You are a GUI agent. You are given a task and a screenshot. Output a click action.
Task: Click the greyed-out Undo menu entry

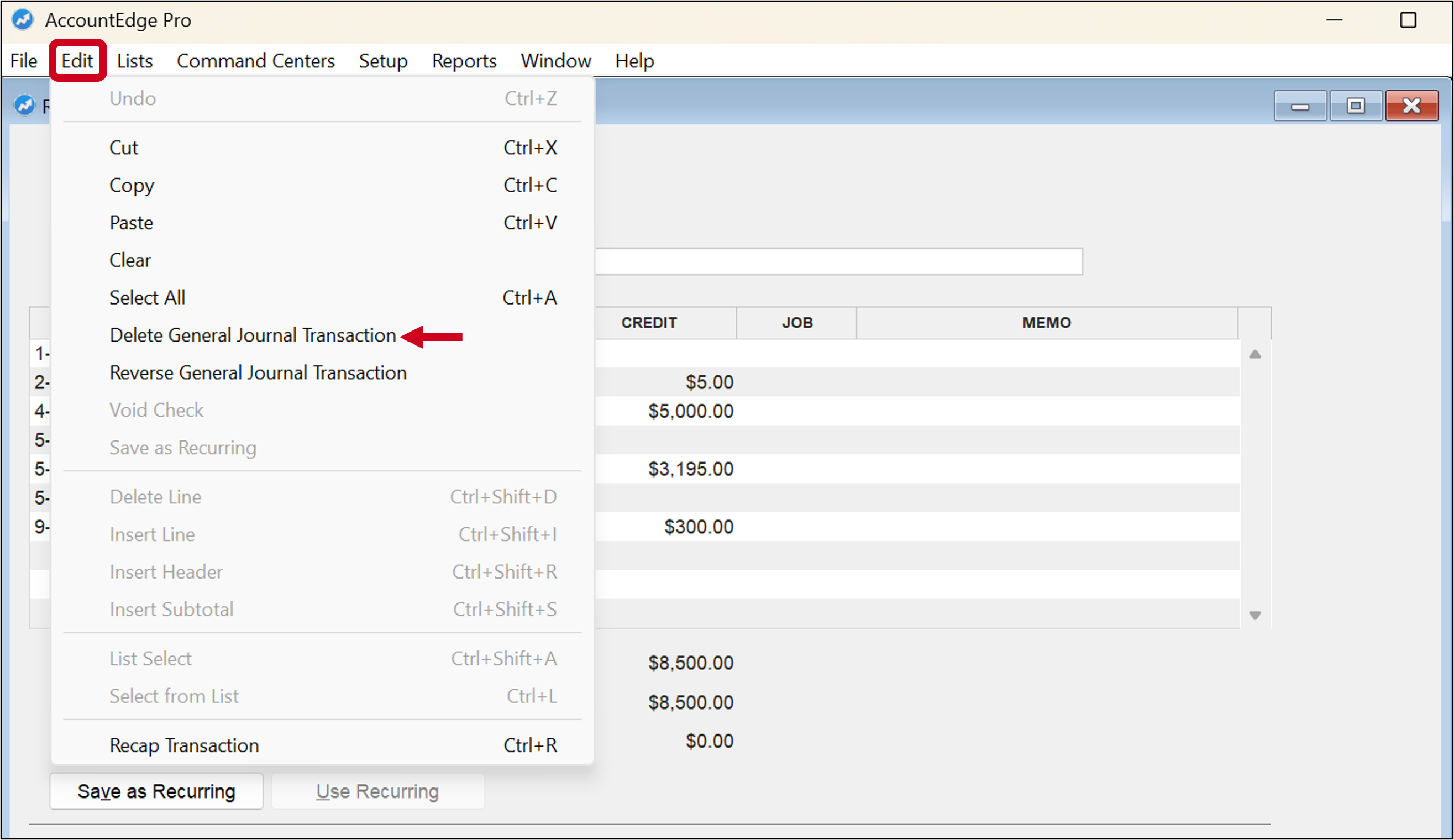[x=322, y=99]
